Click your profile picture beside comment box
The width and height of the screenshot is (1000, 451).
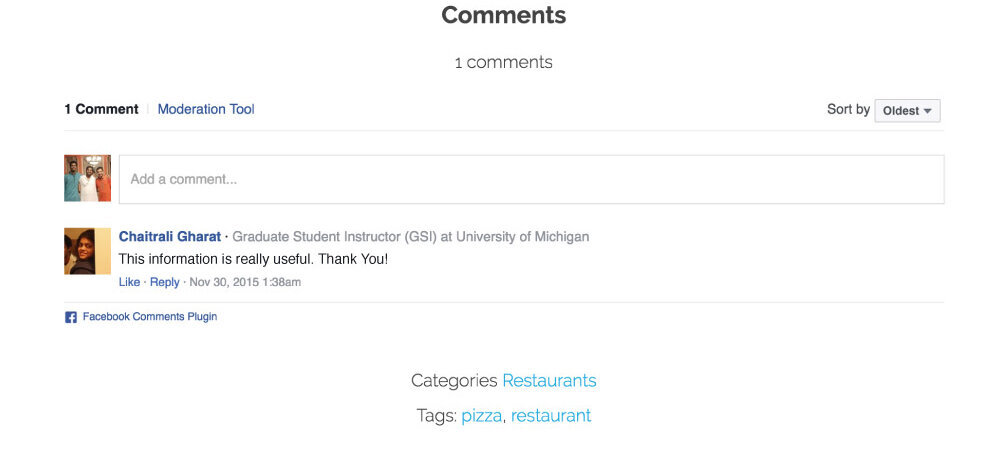87,178
